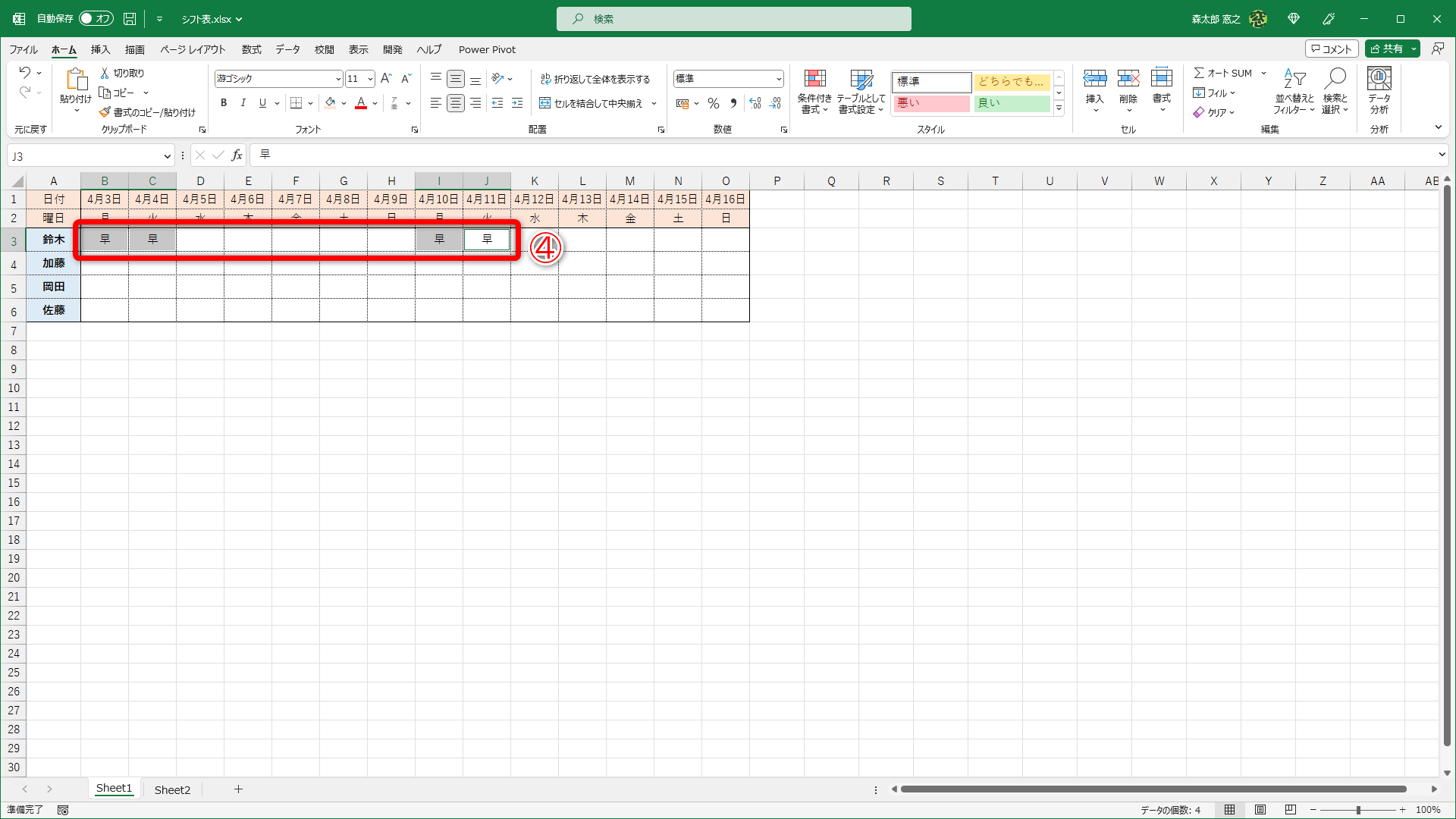The image size is (1456, 819).
Task: Open the Data ribbon tab
Action: [287, 49]
